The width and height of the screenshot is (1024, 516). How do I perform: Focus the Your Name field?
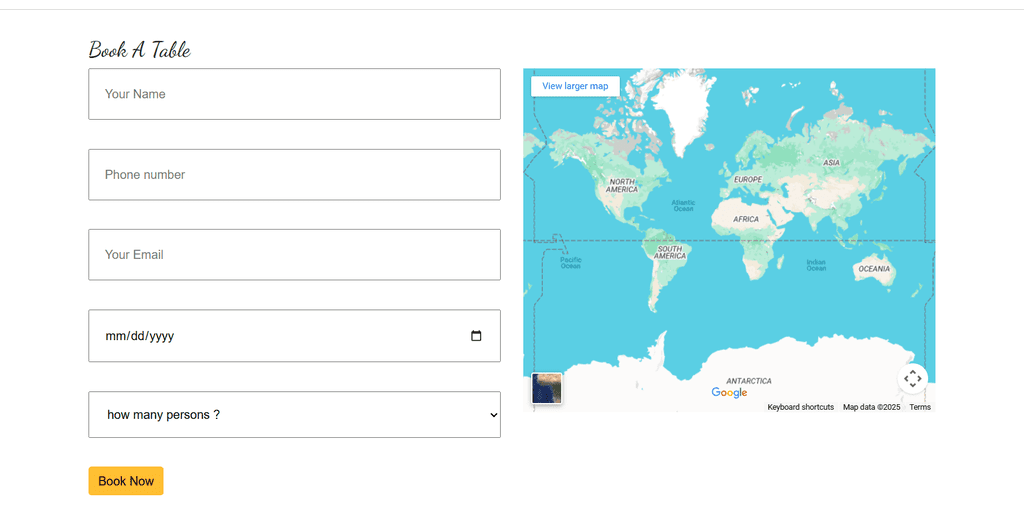[x=294, y=94]
